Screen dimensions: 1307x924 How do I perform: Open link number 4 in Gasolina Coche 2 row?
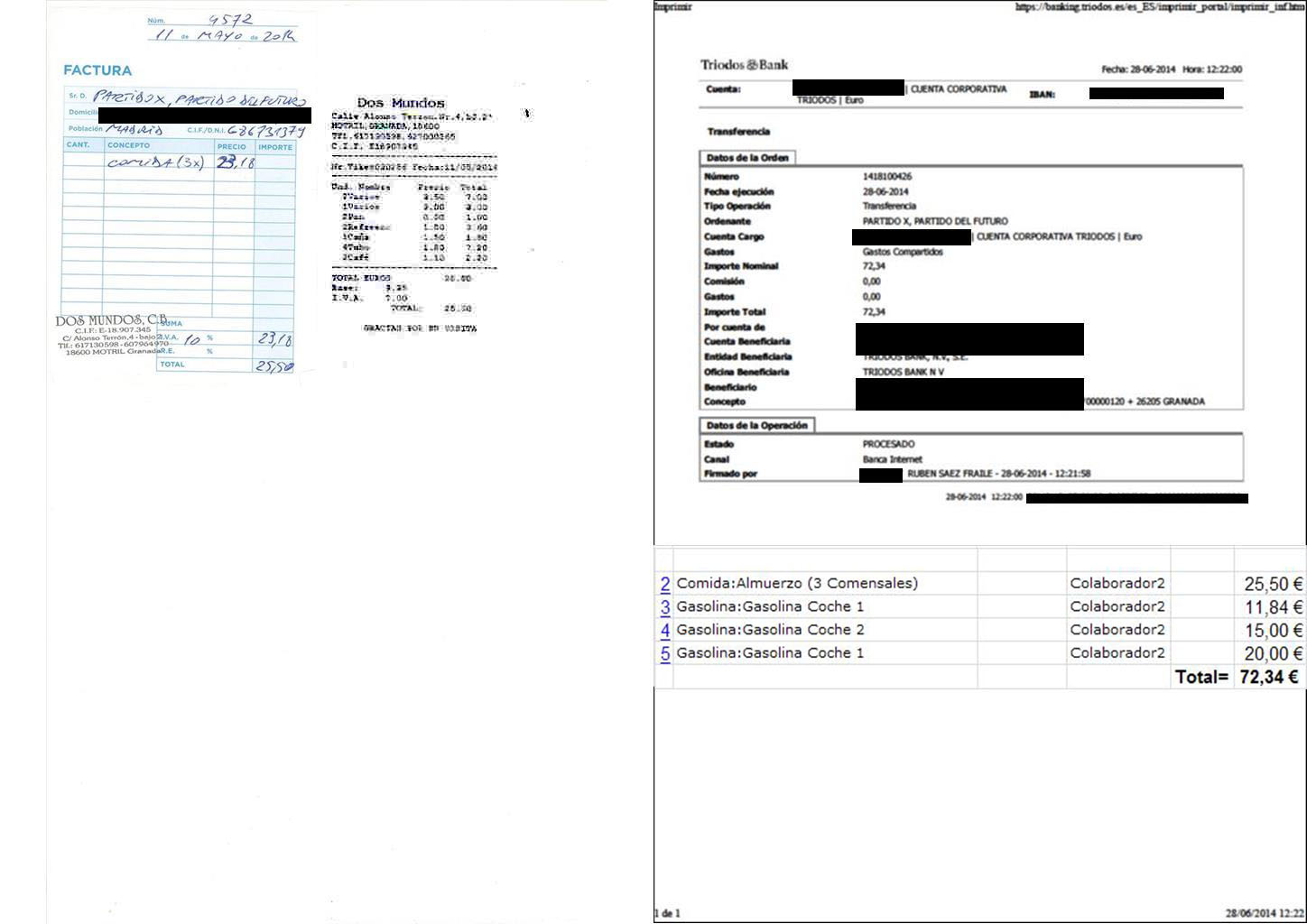665,630
